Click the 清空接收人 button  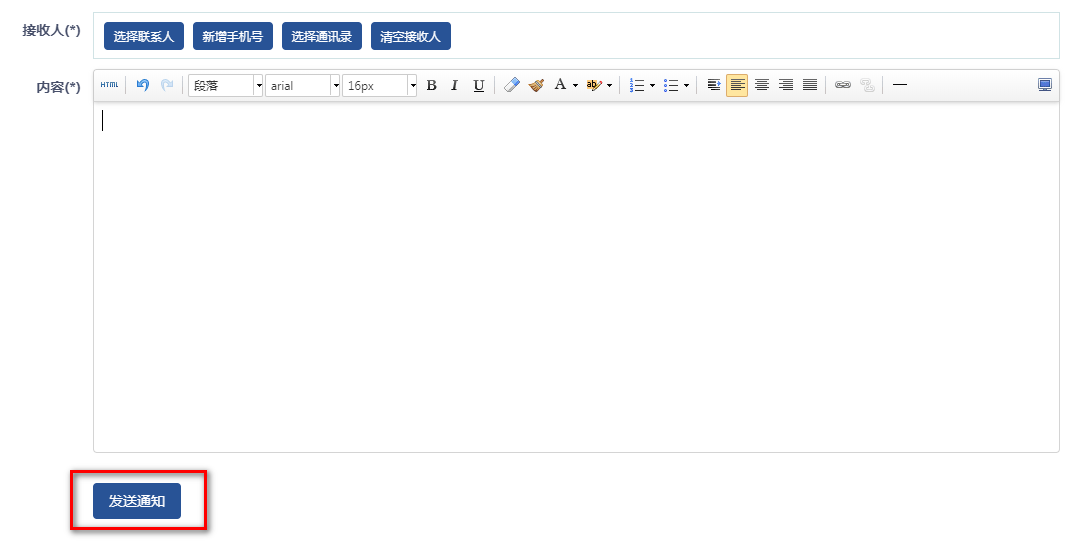click(411, 36)
